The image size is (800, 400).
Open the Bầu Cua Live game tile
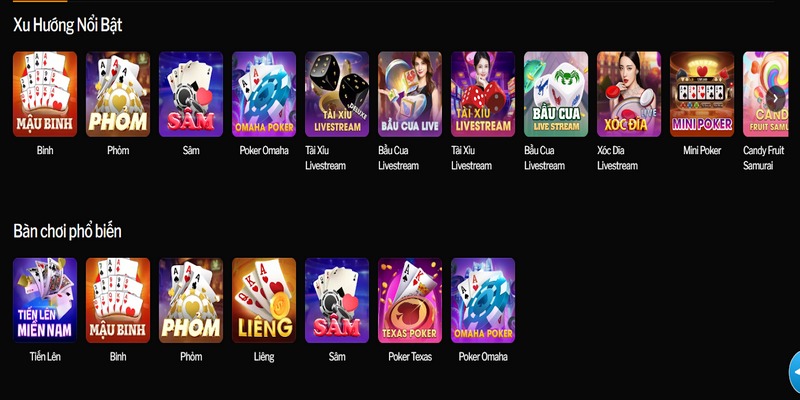coord(410,94)
